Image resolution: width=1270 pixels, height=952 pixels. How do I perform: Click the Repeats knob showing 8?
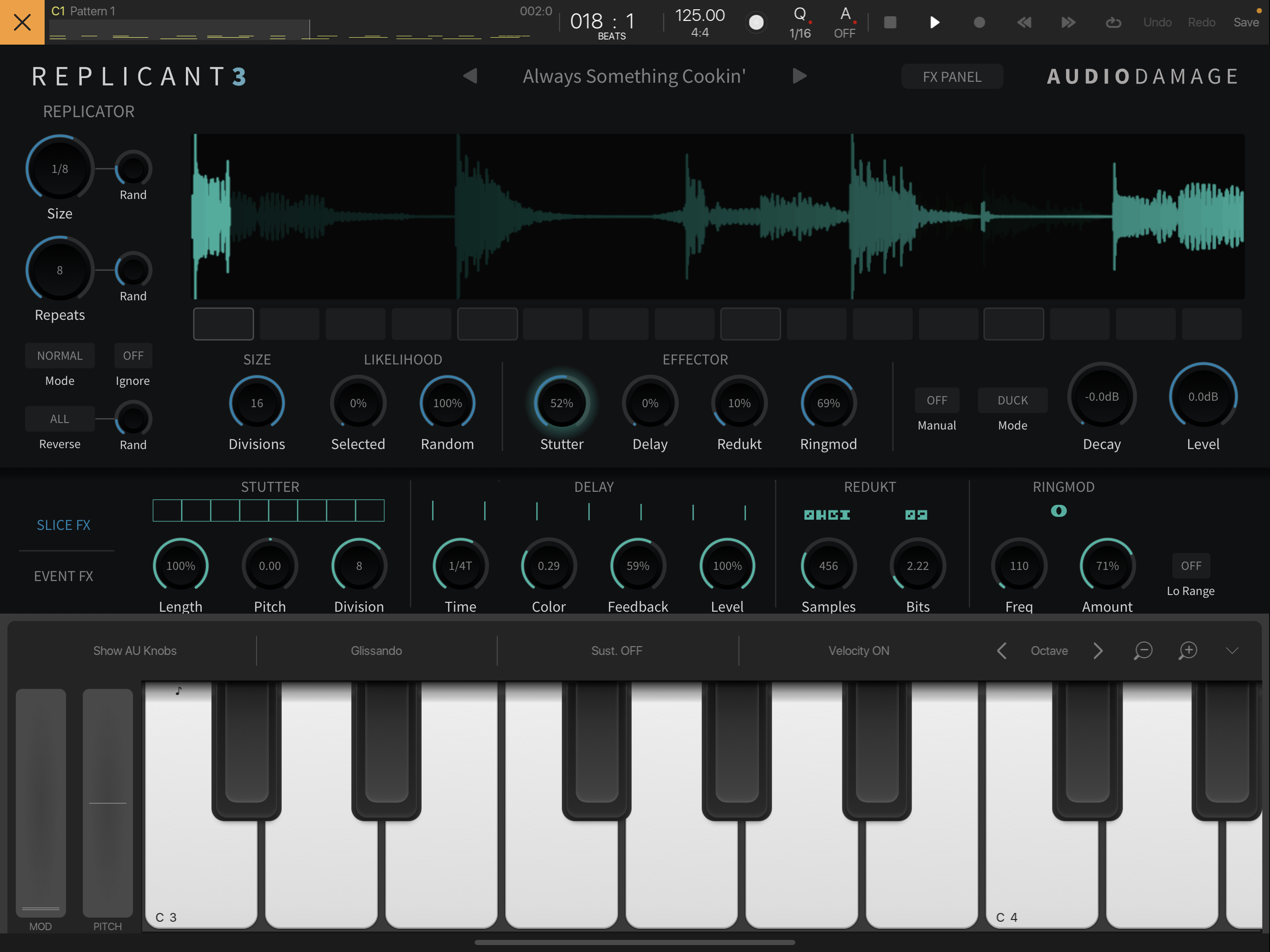coord(60,270)
